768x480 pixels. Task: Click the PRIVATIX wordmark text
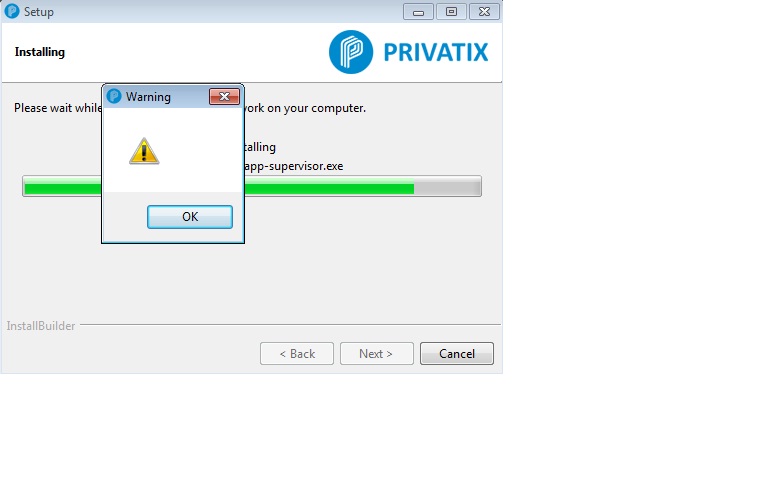436,52
